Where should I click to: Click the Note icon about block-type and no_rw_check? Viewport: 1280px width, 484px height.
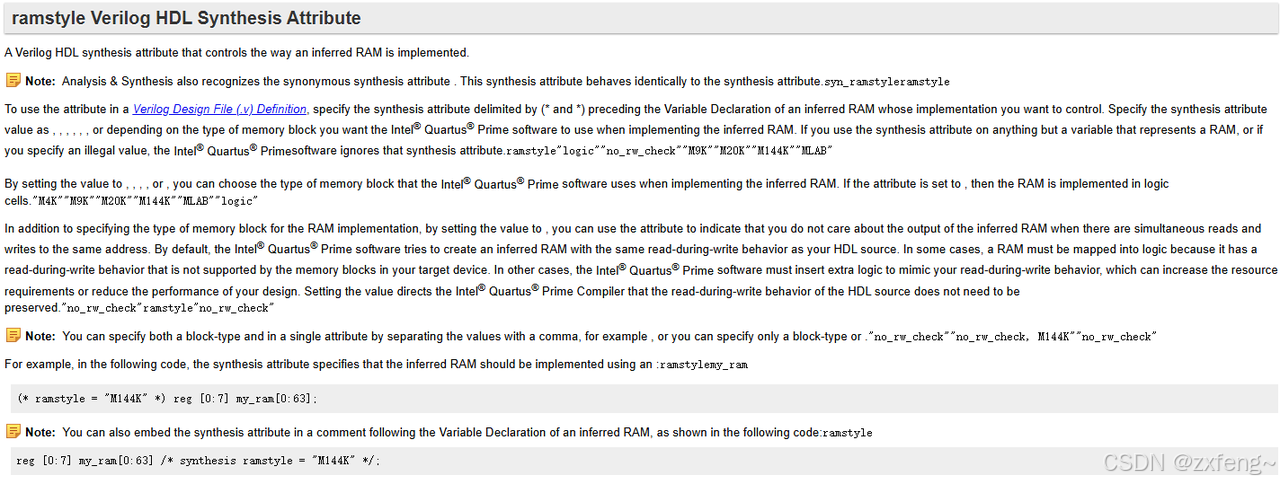tap(13, 335)
